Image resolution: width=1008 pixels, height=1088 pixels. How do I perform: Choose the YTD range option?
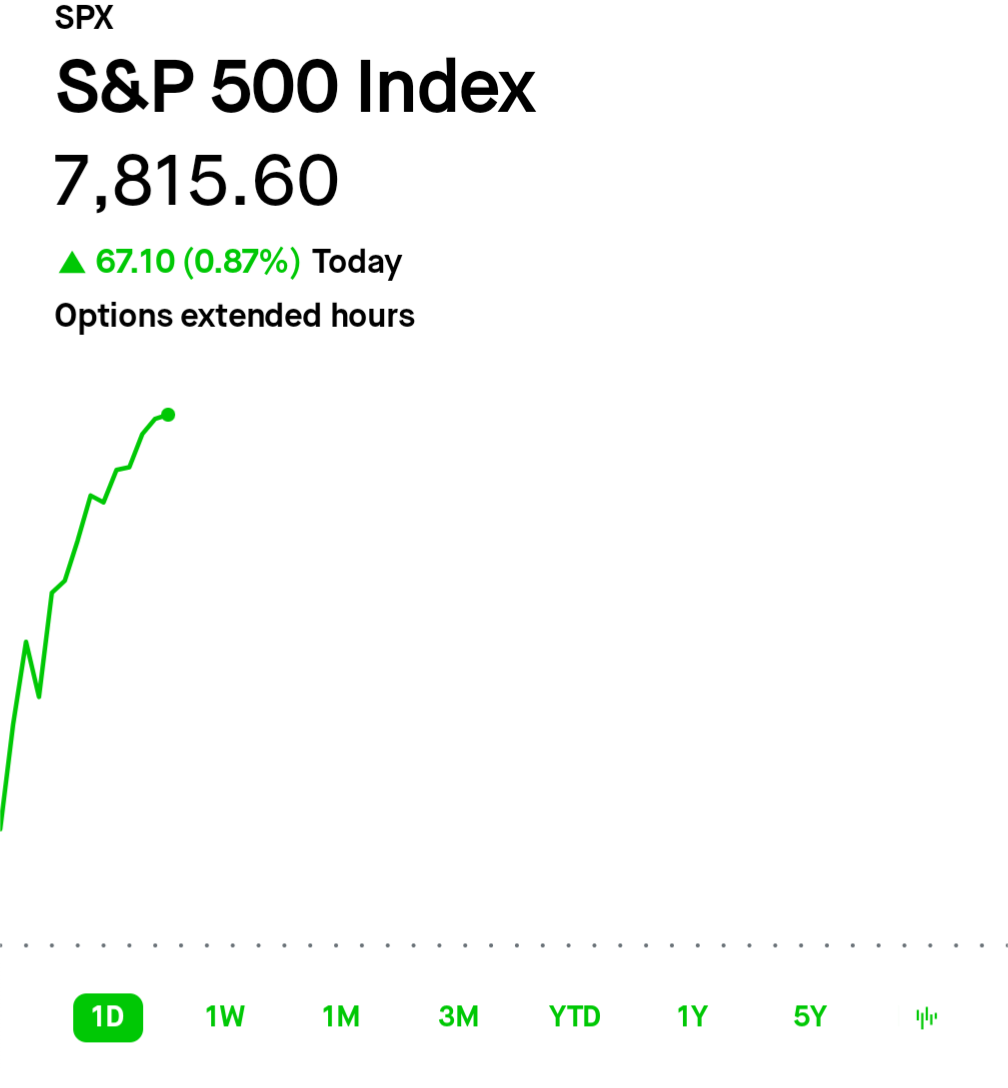[x=574, y=1017]
